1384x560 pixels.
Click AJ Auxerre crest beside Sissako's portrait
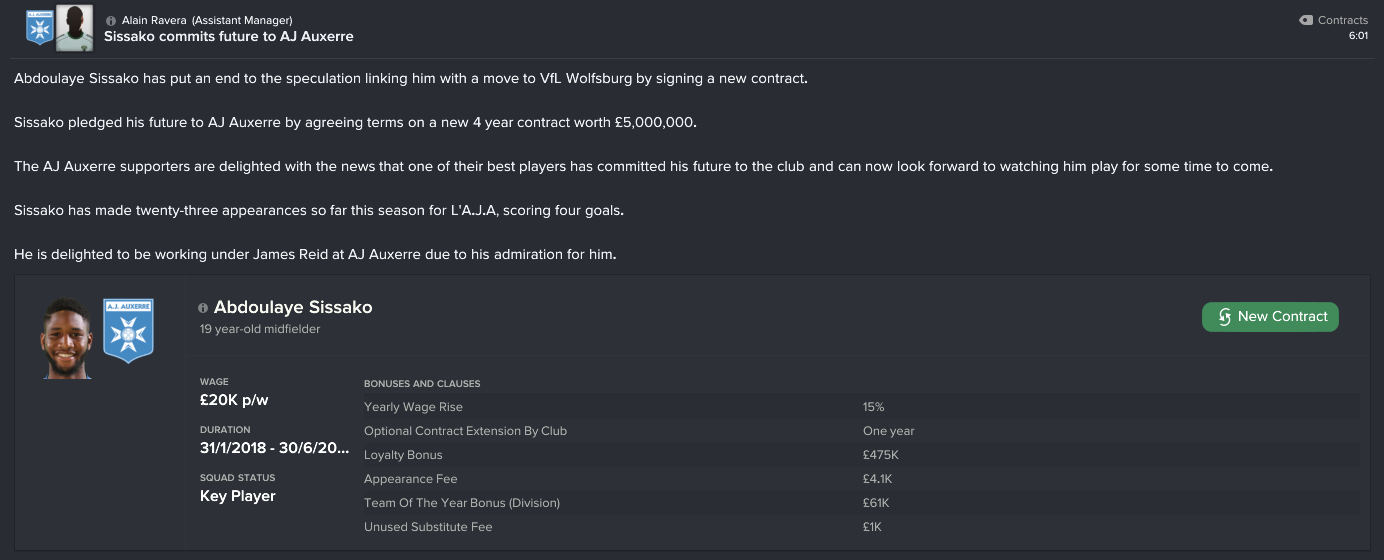(127, 330)
